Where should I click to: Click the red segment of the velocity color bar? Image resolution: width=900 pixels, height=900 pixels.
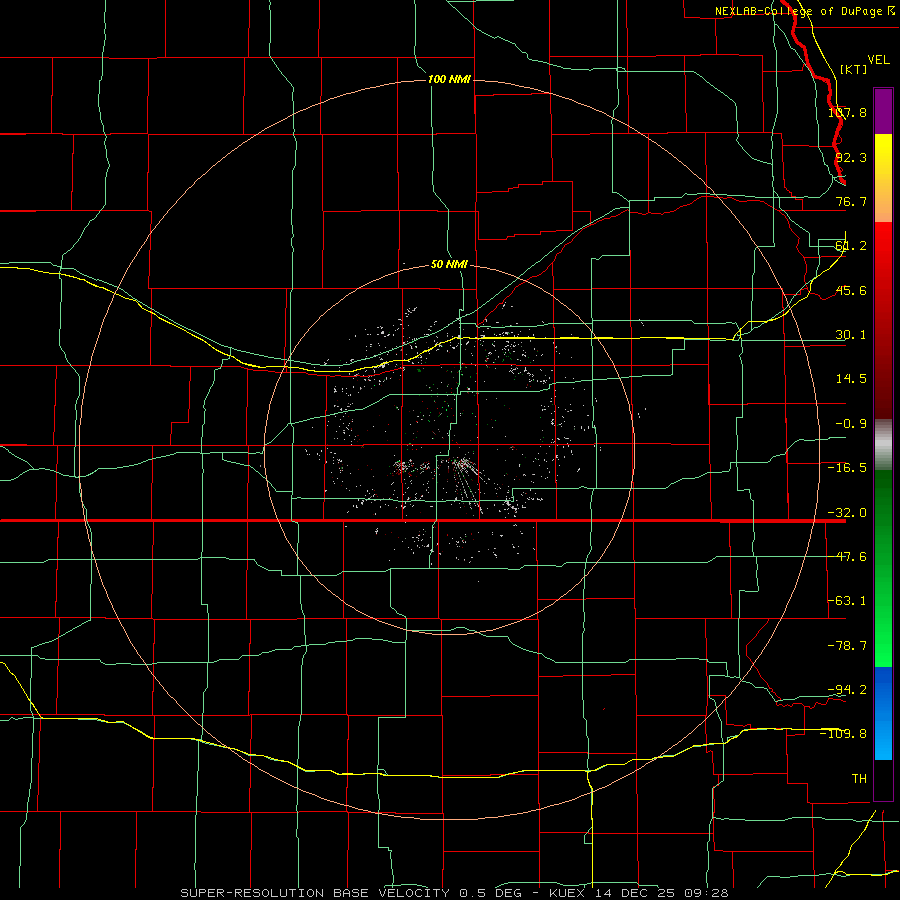pos(883,320)
